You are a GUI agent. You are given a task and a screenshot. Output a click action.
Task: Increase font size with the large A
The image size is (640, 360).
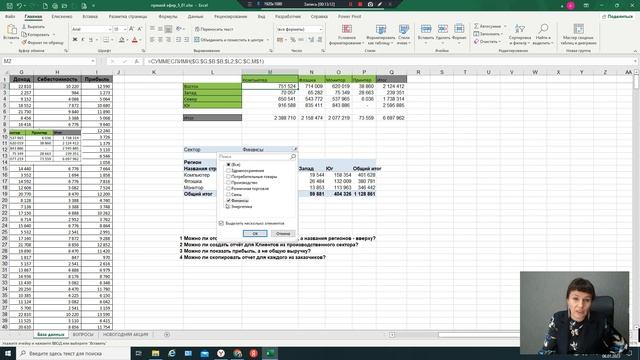click(131, 29)
